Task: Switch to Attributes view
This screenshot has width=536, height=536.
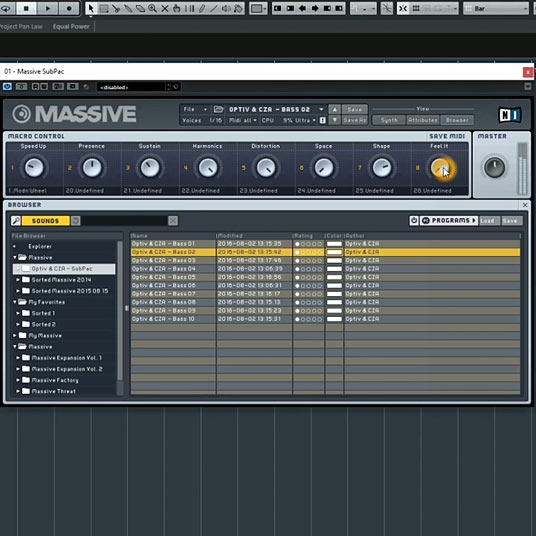Action: 423,120
